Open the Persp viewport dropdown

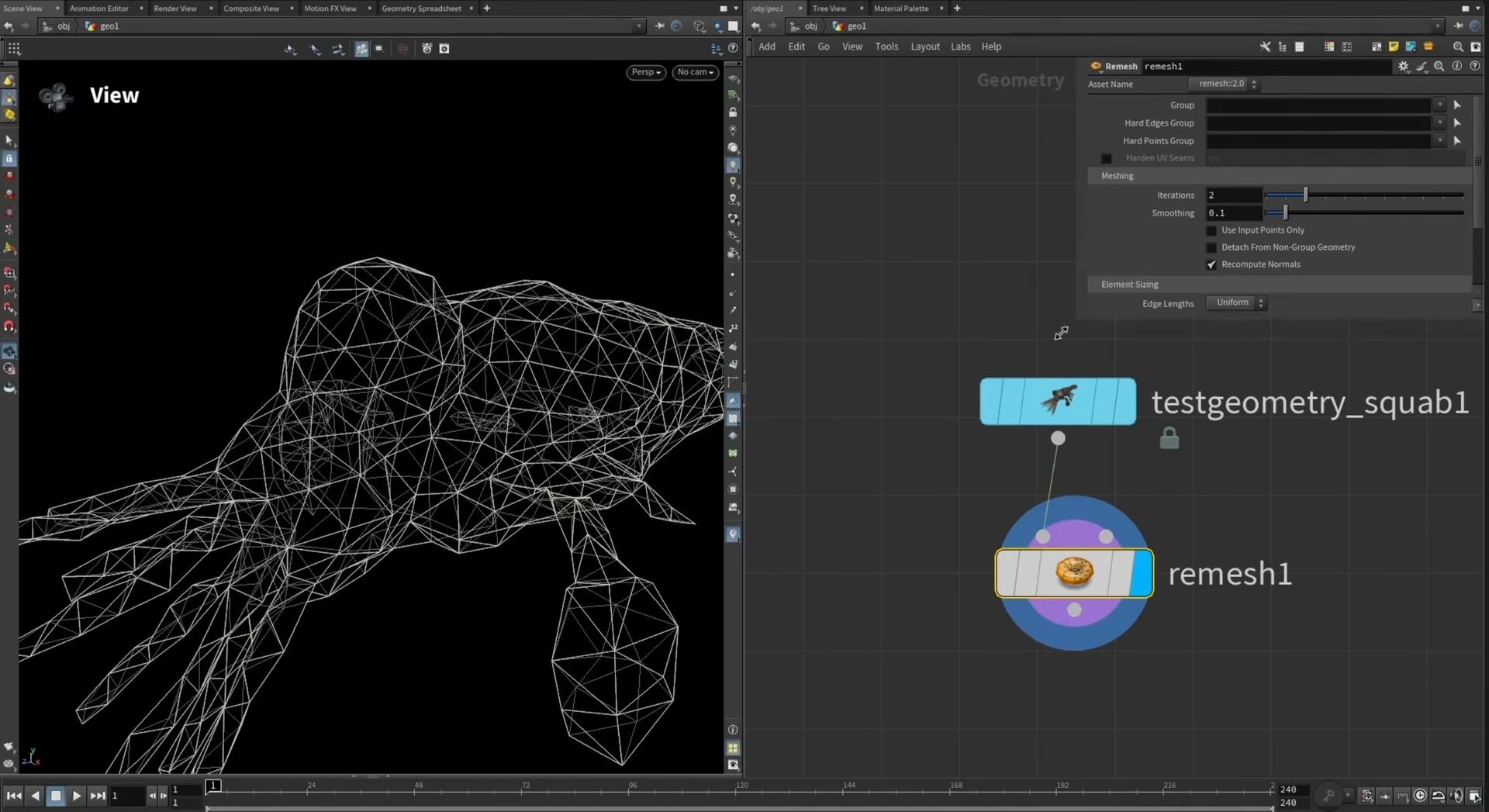[x=645, y=72]
